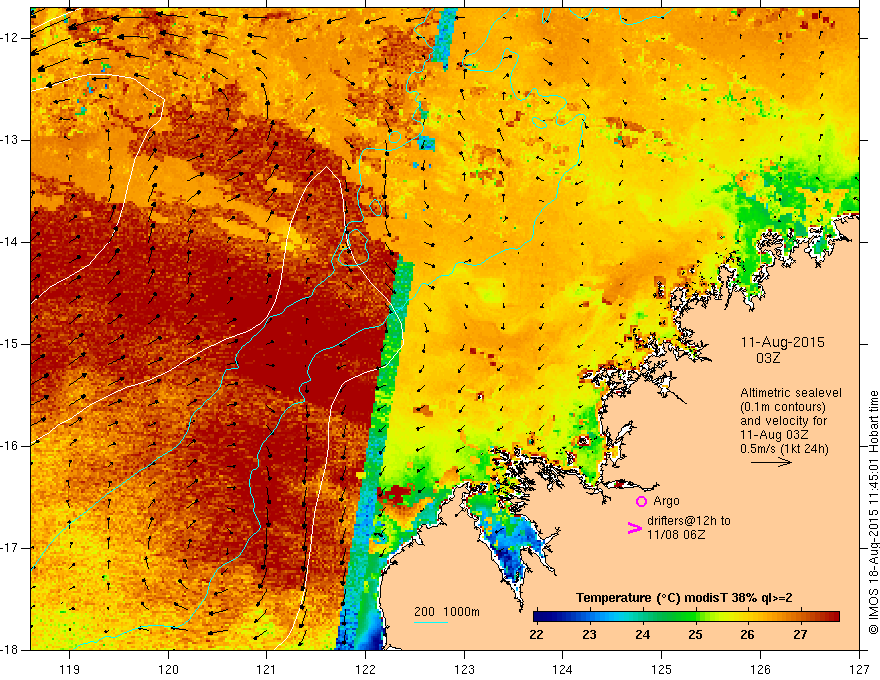Click the '0.5m/s (1kt 24h)' scale text

(784, 449)
